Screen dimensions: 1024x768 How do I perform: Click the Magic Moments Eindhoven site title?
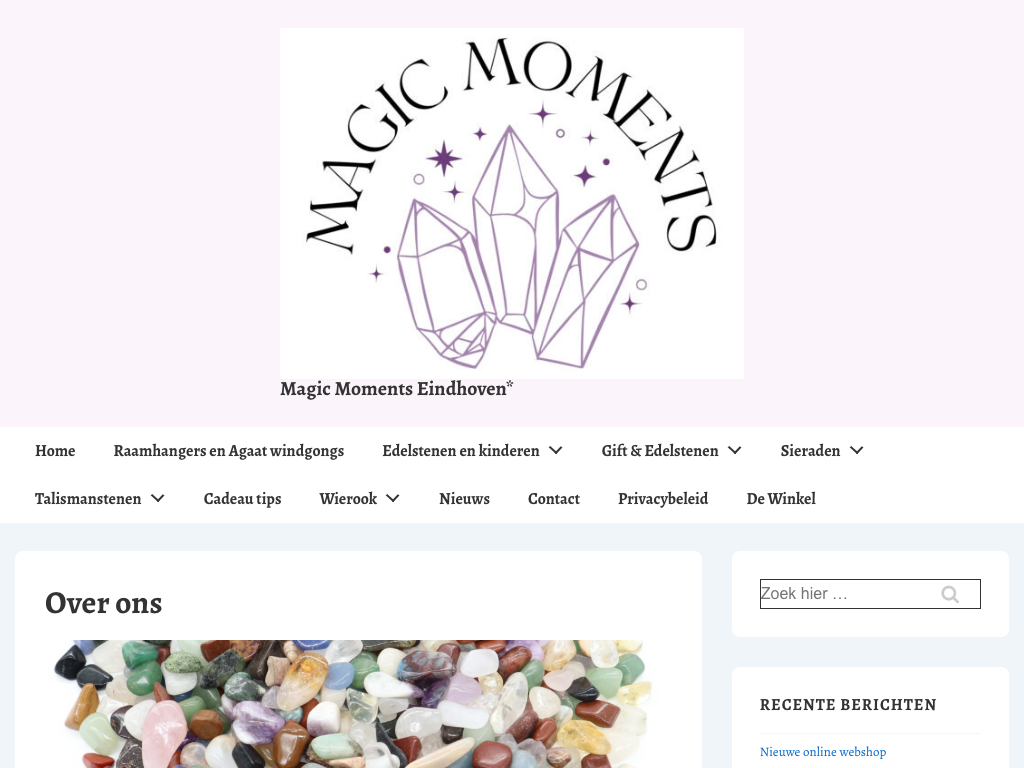(x=396, y=389)
